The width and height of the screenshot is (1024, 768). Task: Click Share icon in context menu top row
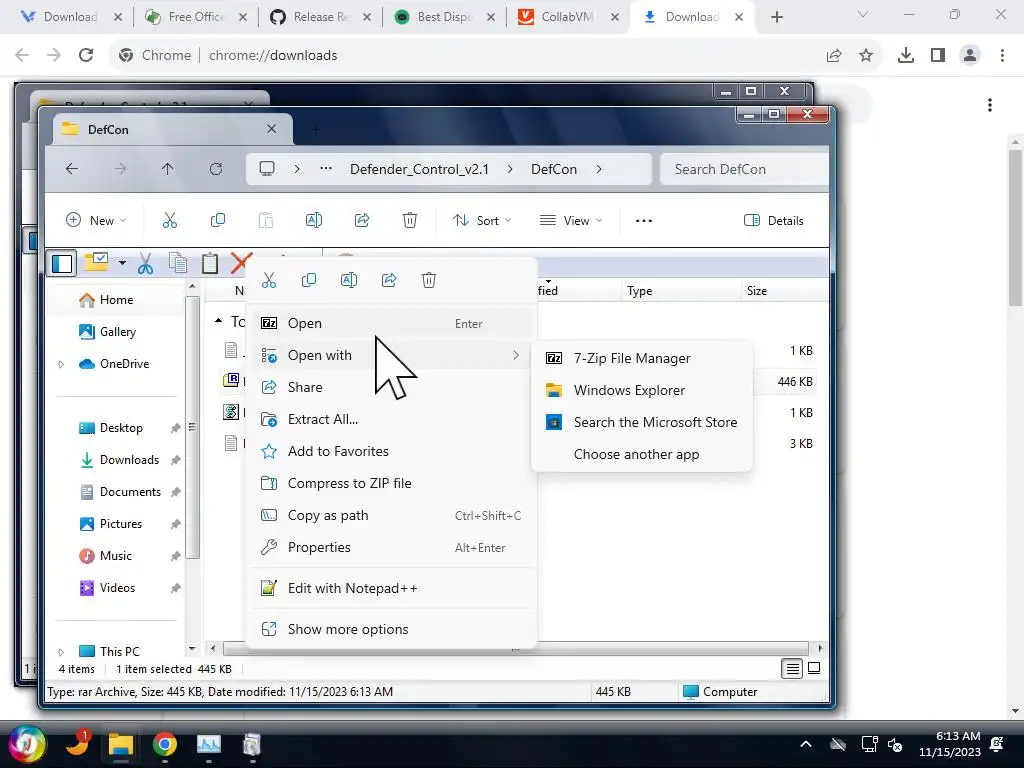[x=389, y=280]
